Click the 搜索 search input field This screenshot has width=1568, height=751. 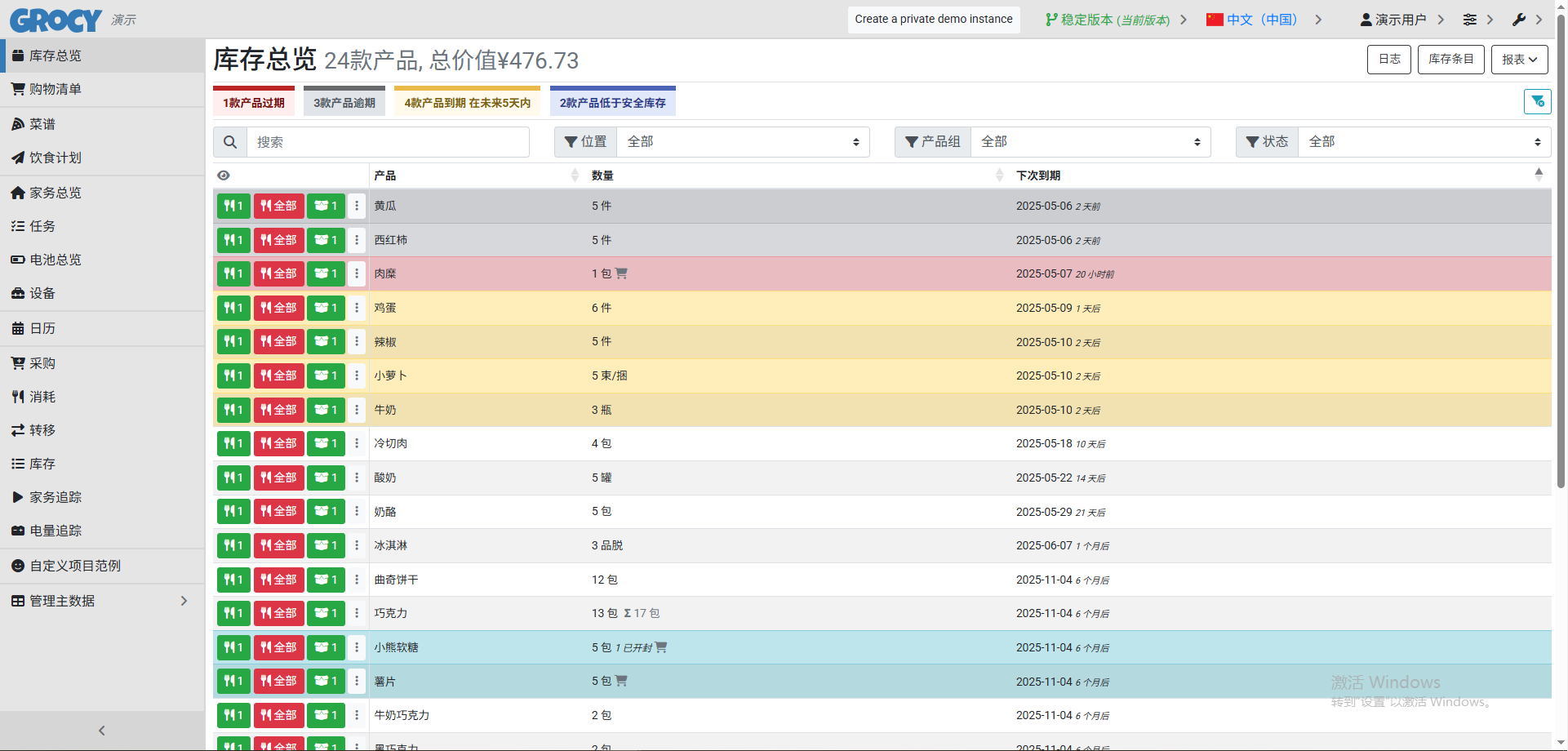pos(388,142)
